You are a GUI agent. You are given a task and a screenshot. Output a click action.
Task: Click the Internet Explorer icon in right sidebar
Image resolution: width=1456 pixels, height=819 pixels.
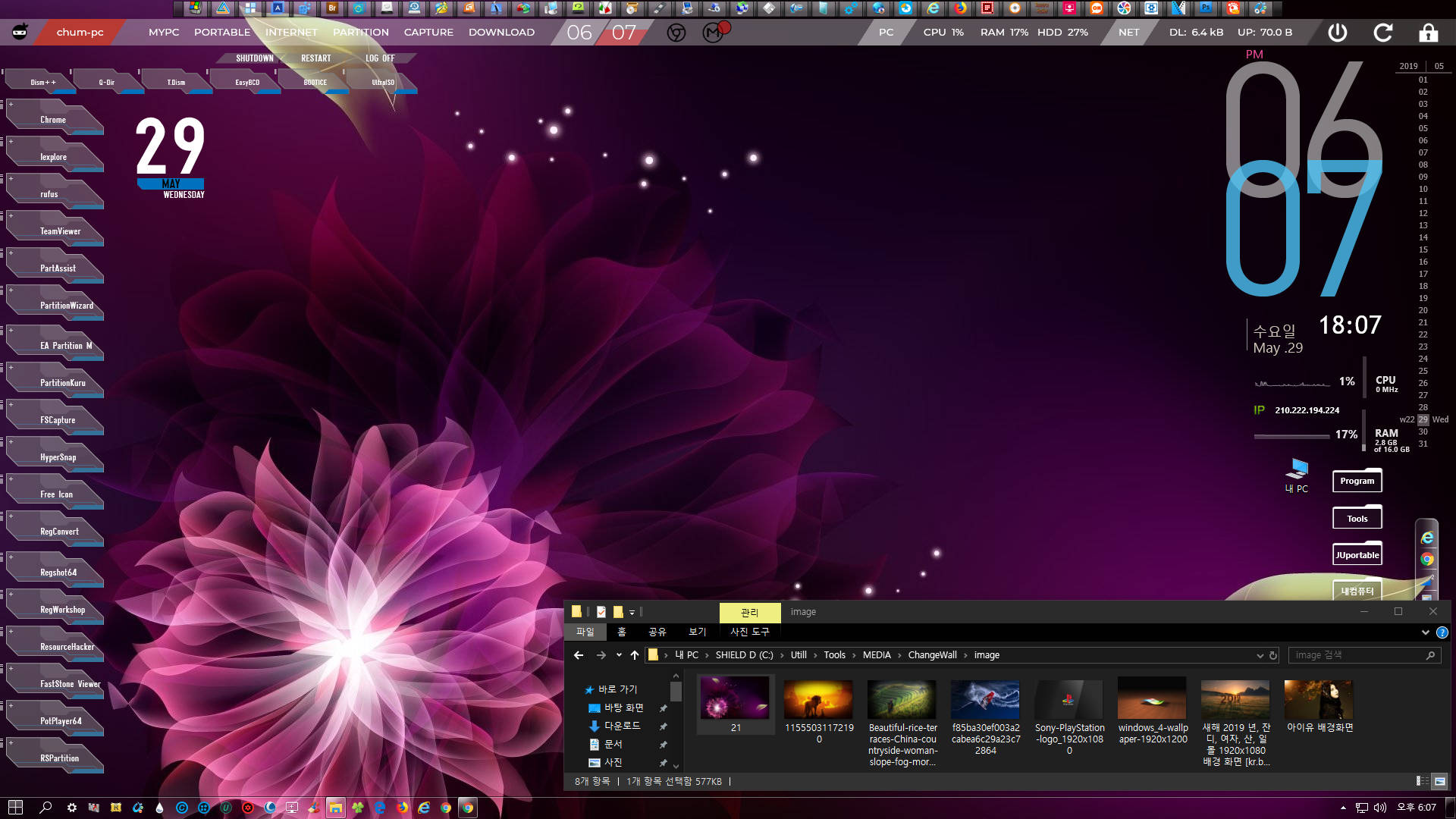(1427, 538)
